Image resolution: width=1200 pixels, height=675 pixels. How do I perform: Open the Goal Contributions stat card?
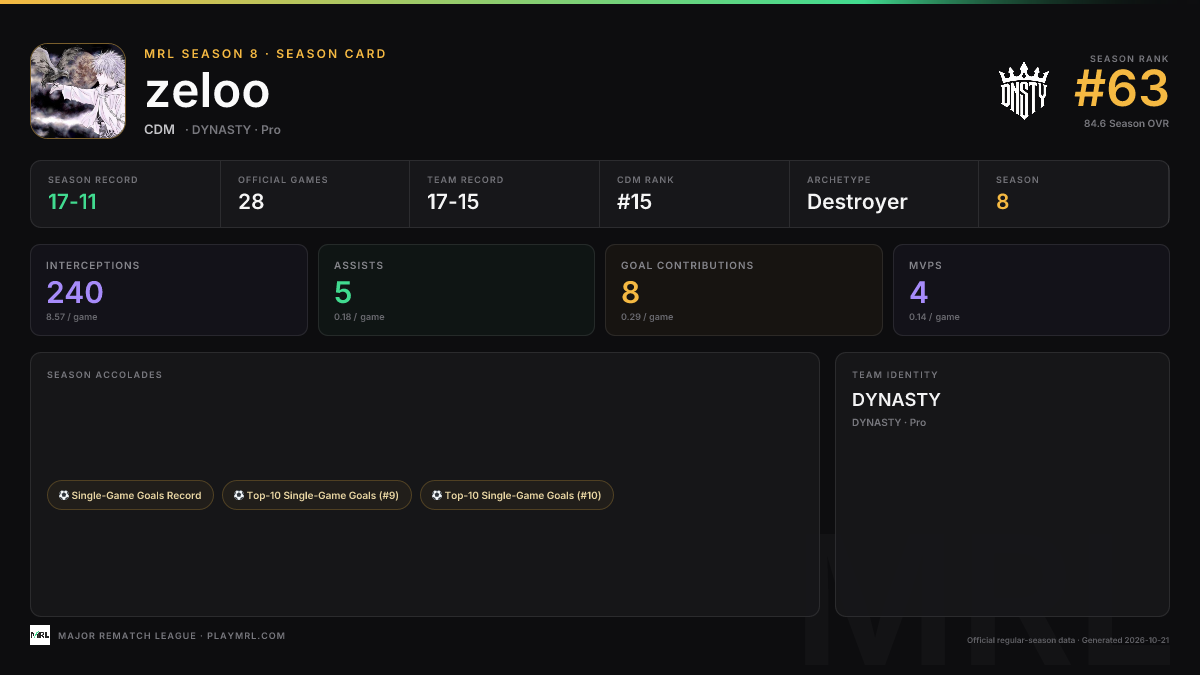pos(744,290)
